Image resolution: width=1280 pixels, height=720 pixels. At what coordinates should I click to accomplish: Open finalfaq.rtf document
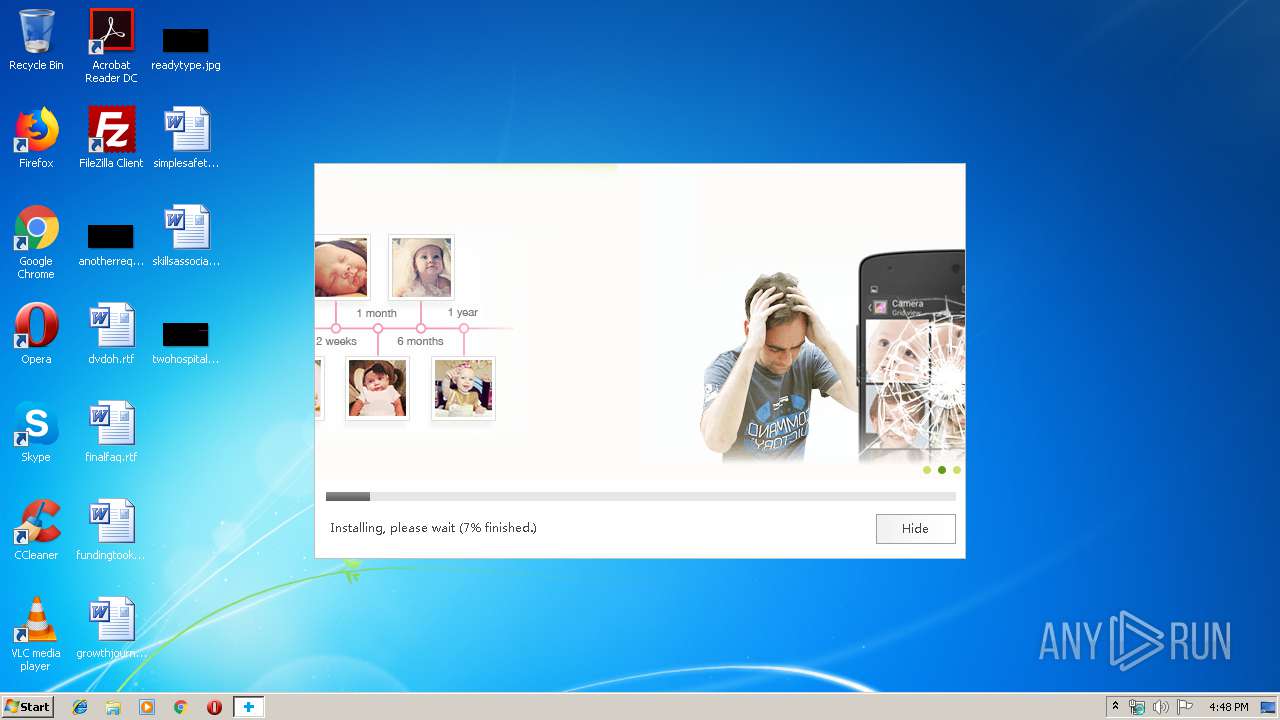111,432
